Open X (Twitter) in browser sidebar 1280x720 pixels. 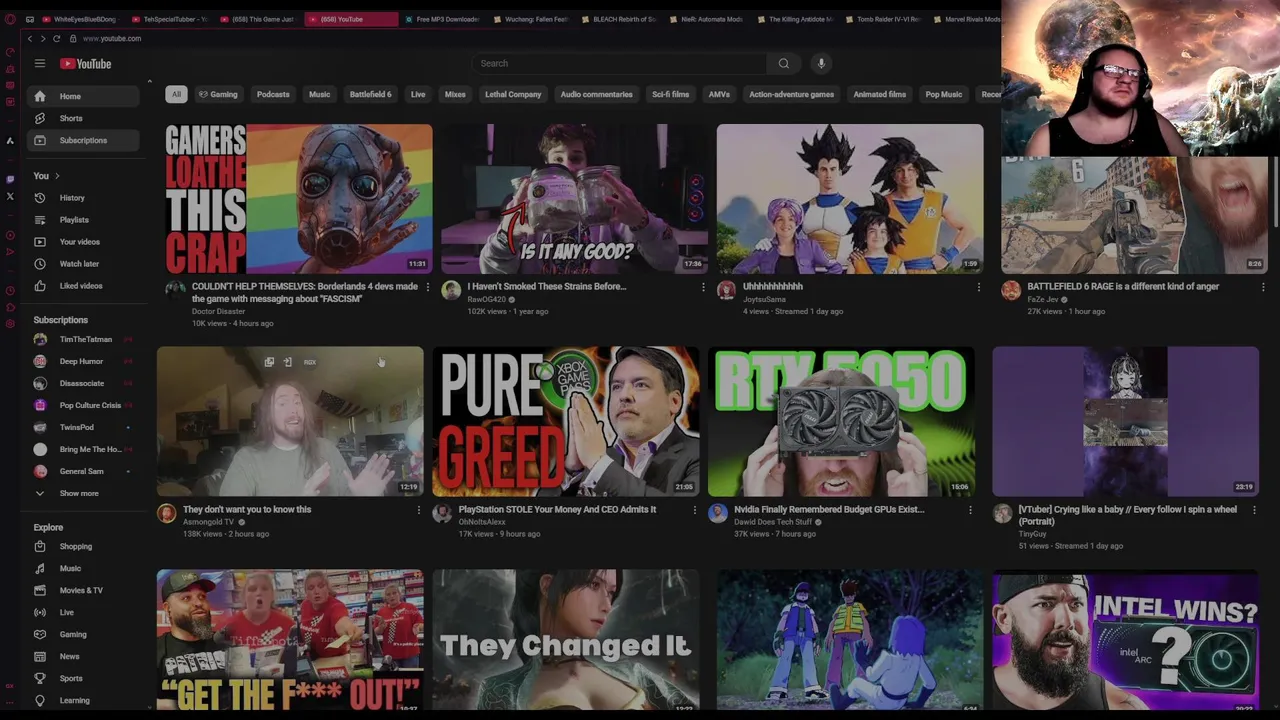[x=10, y=196]
